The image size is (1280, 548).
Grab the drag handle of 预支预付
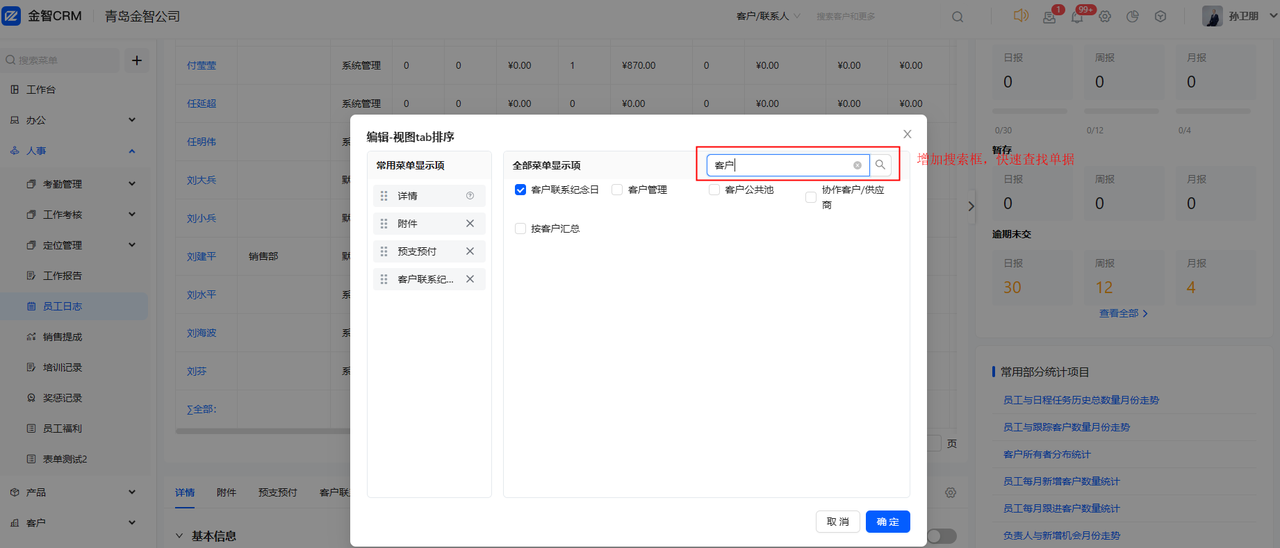[x=384, y=251]
